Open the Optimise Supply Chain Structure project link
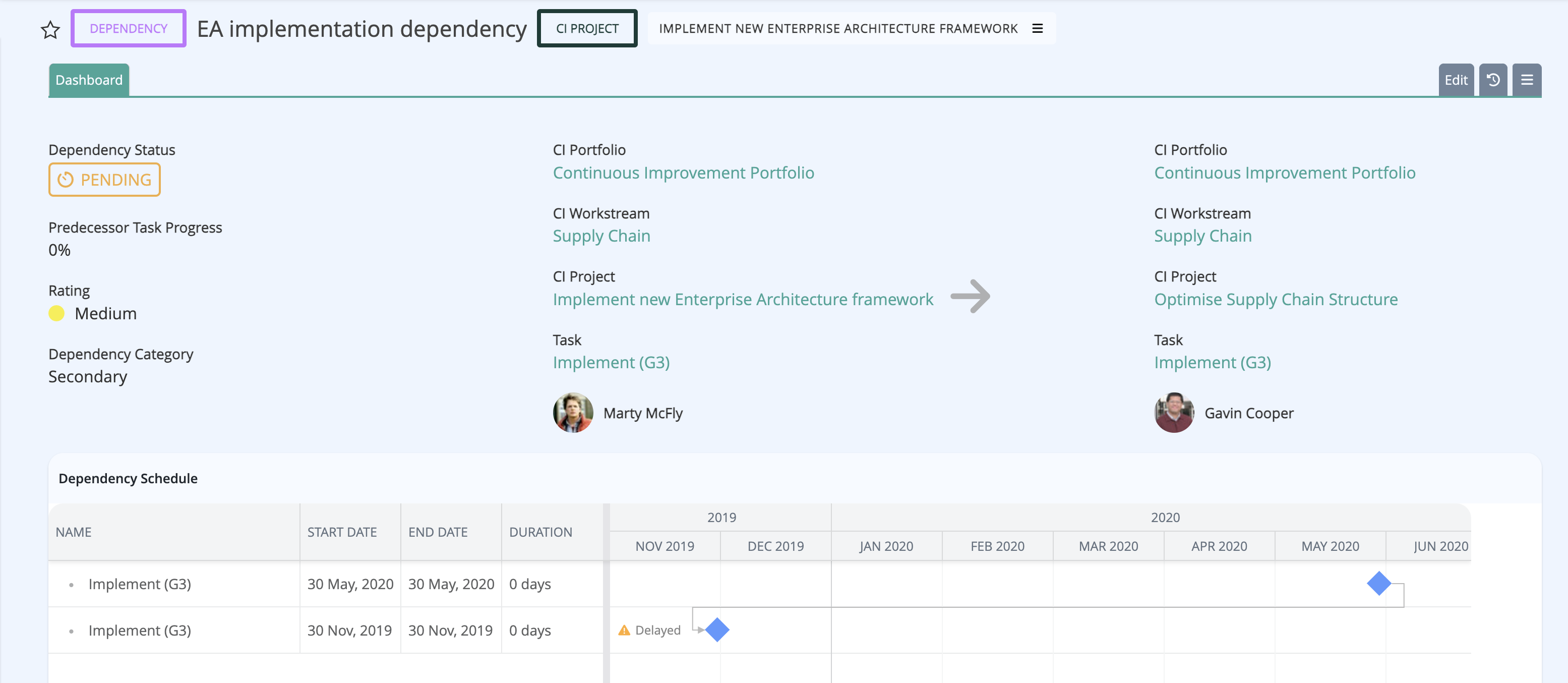 click(x=1276, y=299)
